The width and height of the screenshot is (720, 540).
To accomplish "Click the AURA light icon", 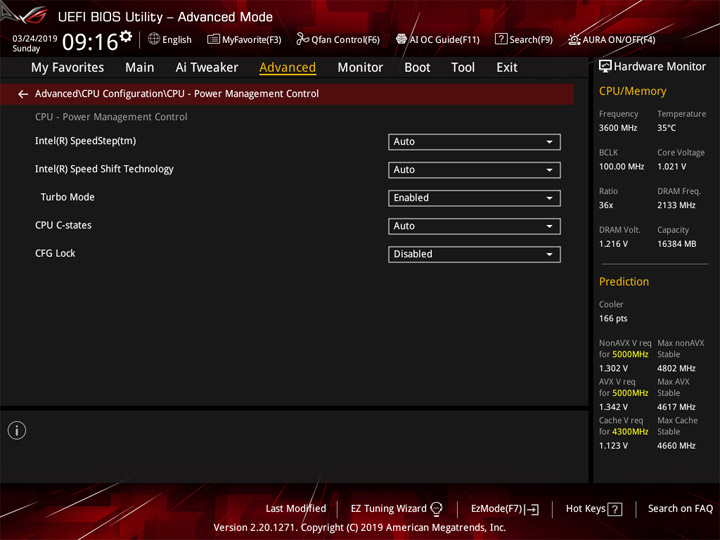I will [x=574, y=39].
